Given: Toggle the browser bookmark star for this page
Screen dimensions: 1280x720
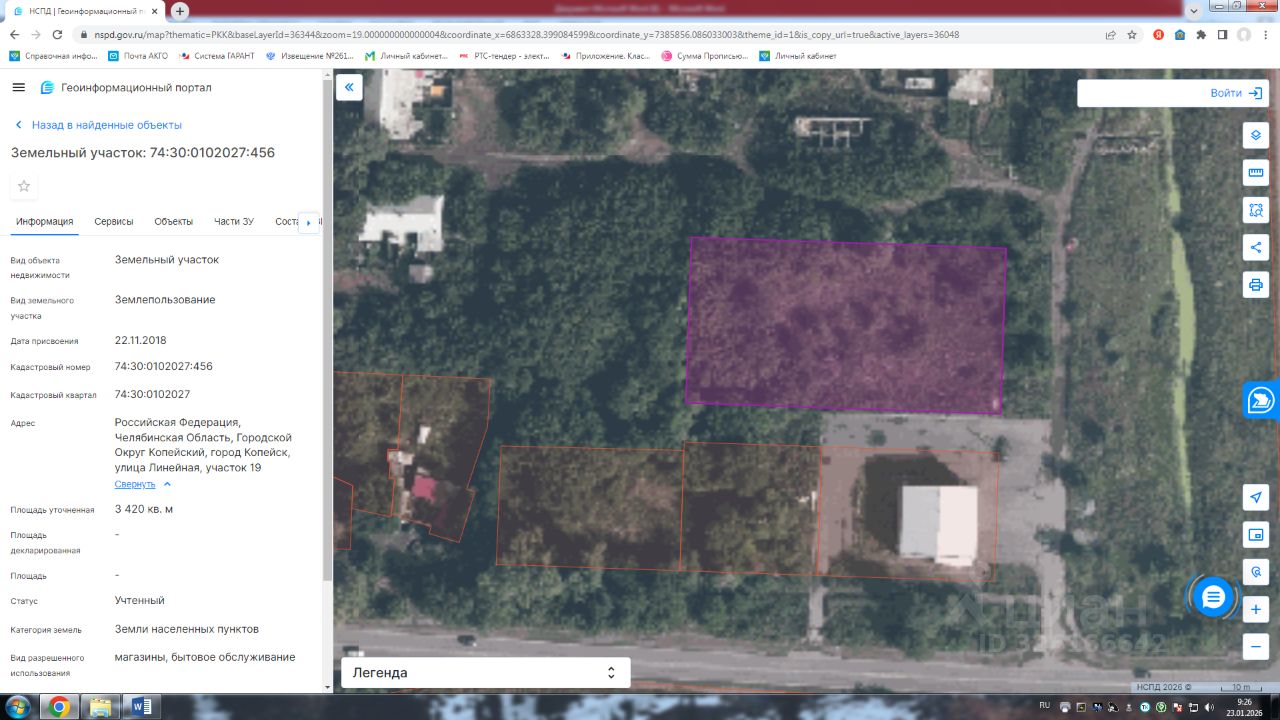Looking at the screenshot, I should point(1132,34).
